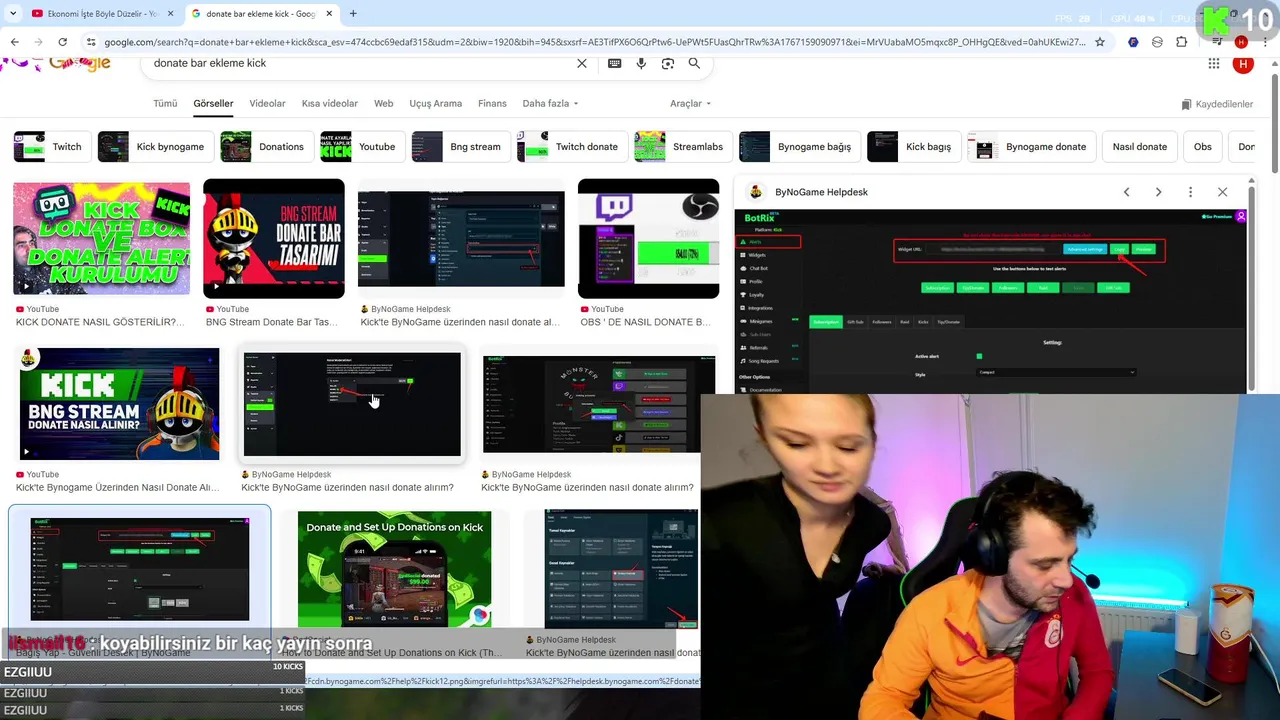This screenshot has height=720, width=1280.
Task: Filter images by 'Nasıl donate' chip
Action: [1140, 146]
